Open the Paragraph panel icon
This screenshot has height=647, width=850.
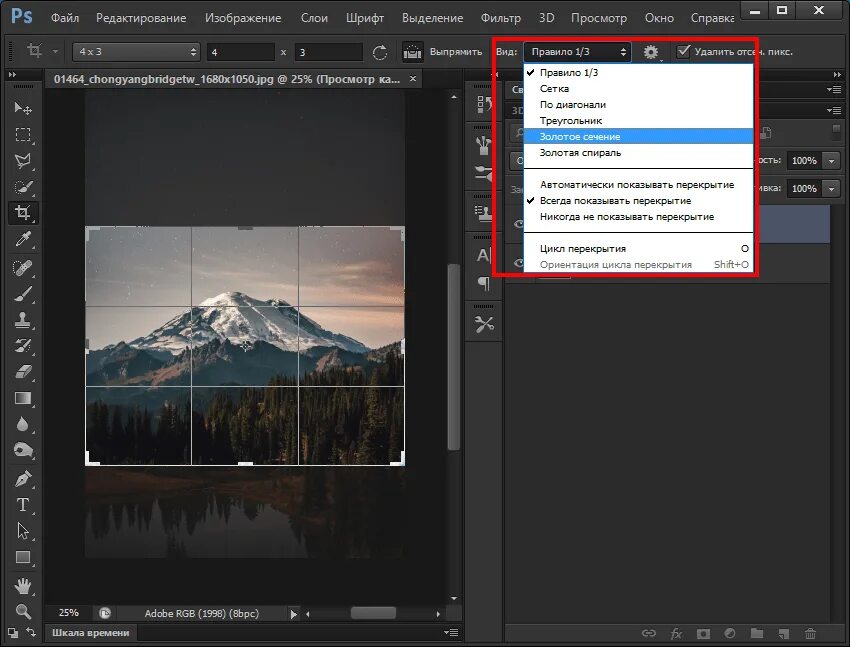(483, 283)
